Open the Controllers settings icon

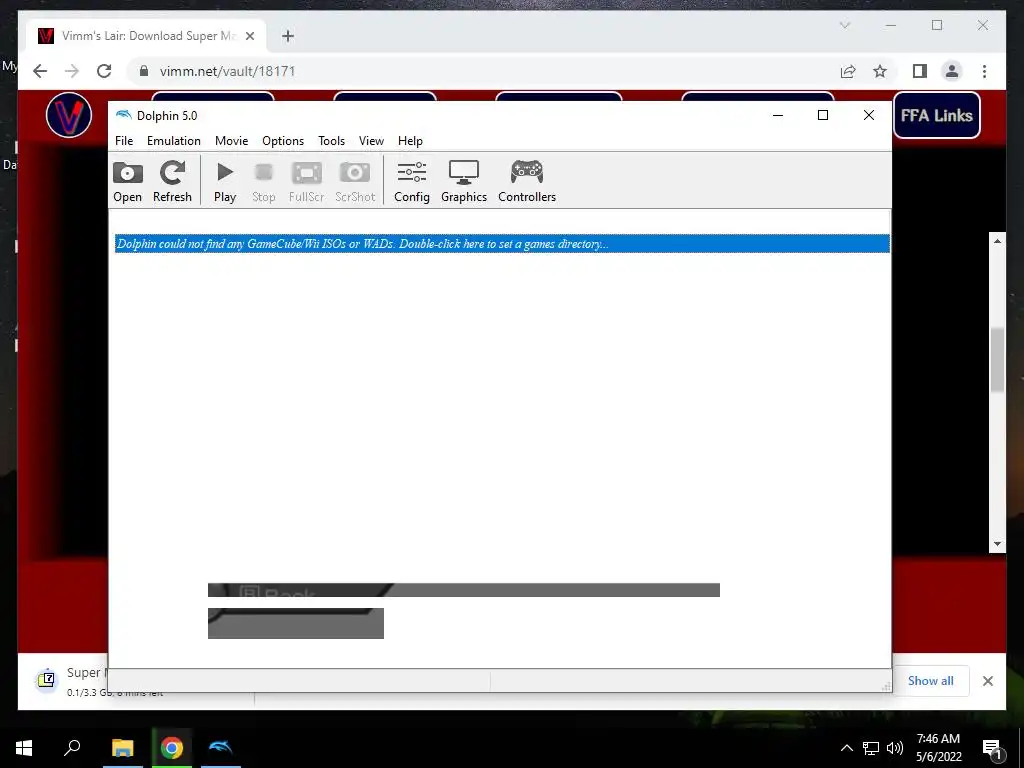[x=527, y=182]
